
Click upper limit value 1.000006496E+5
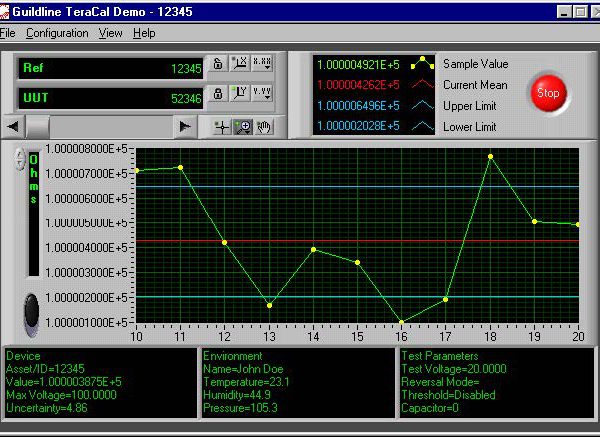pos(359,106)
